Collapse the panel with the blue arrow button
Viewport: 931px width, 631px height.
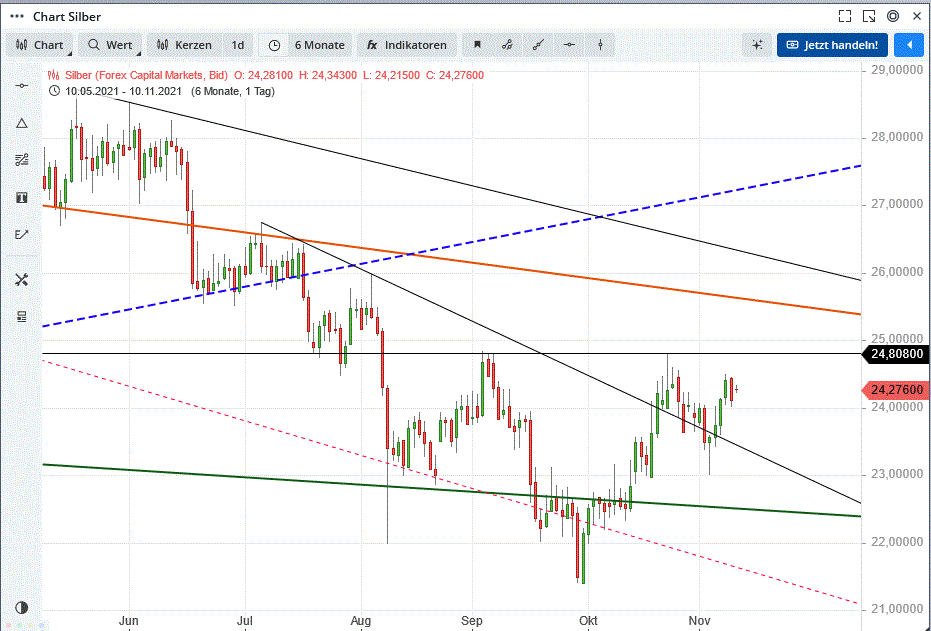click(909, 45)
